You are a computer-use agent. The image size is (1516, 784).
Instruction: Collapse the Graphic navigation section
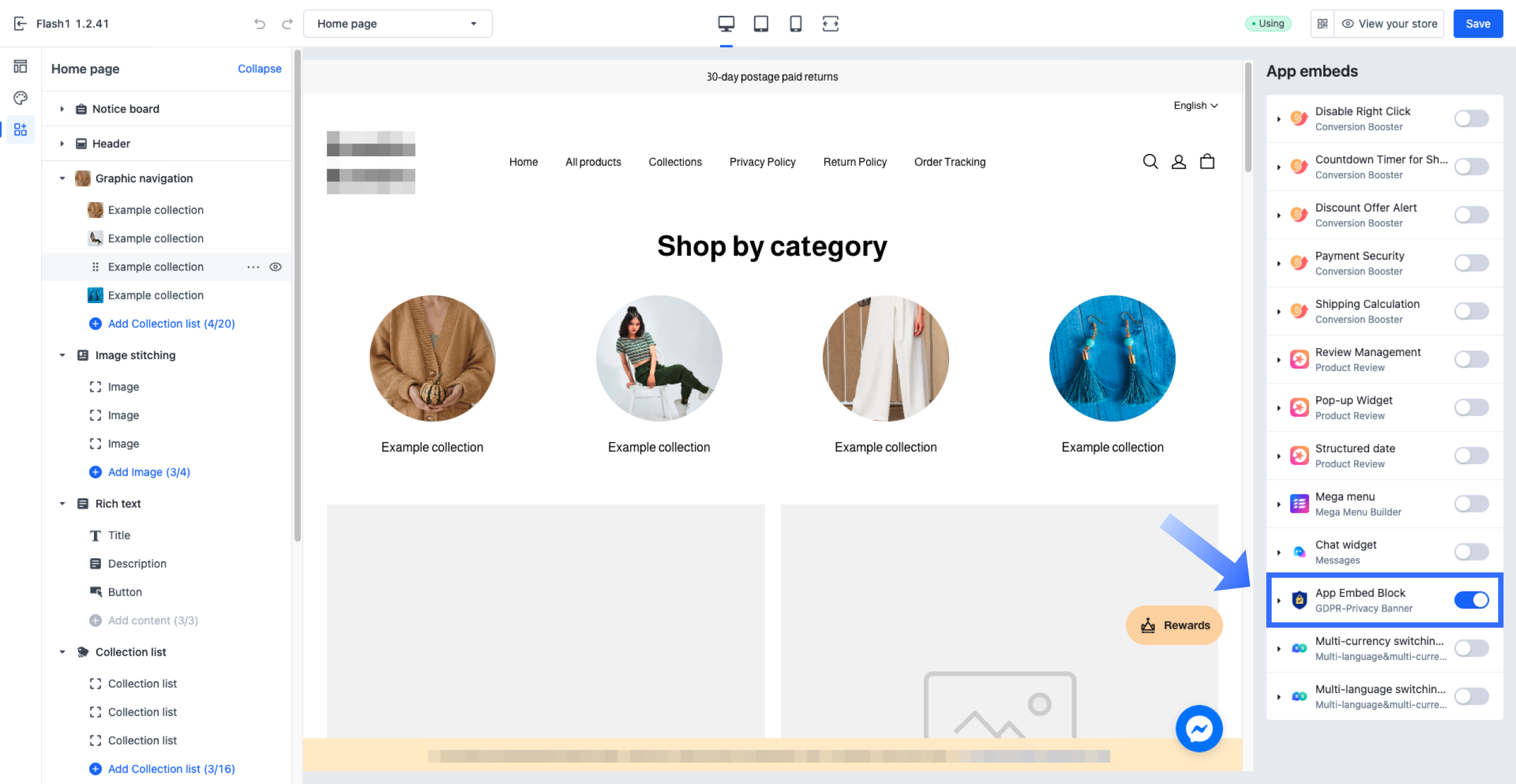[62, 178]
